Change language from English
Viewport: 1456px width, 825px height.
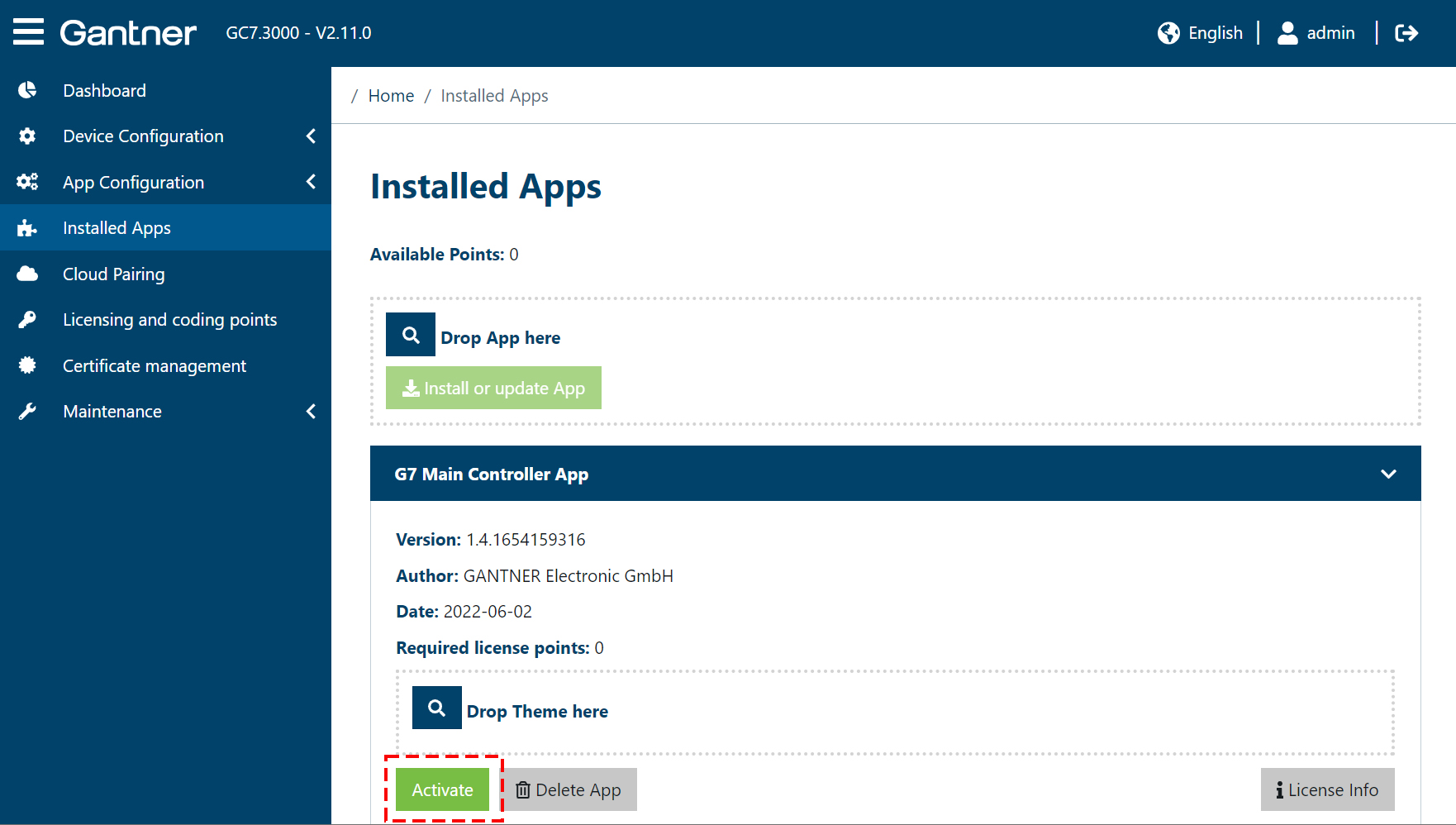pos(1215,33)
